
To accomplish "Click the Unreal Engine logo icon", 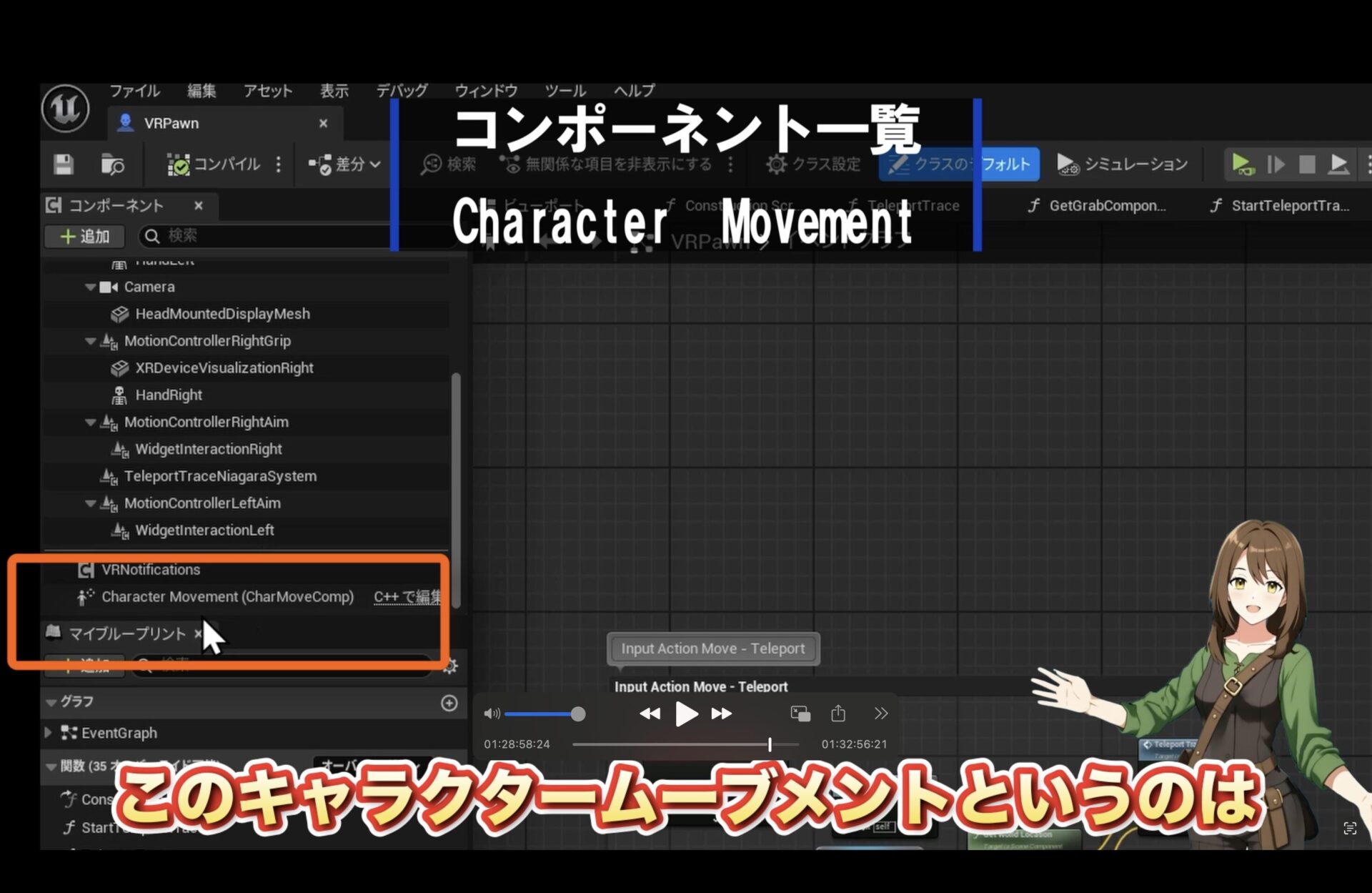I will click(65, 109).
